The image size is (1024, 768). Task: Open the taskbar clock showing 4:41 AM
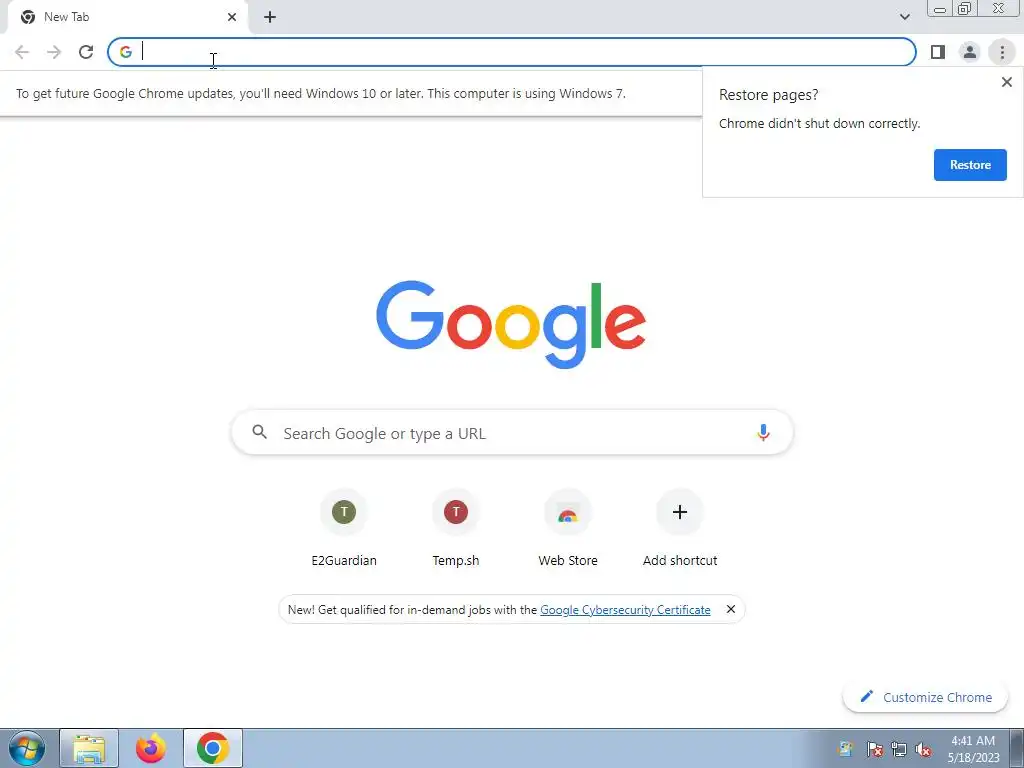click(973, 749)
